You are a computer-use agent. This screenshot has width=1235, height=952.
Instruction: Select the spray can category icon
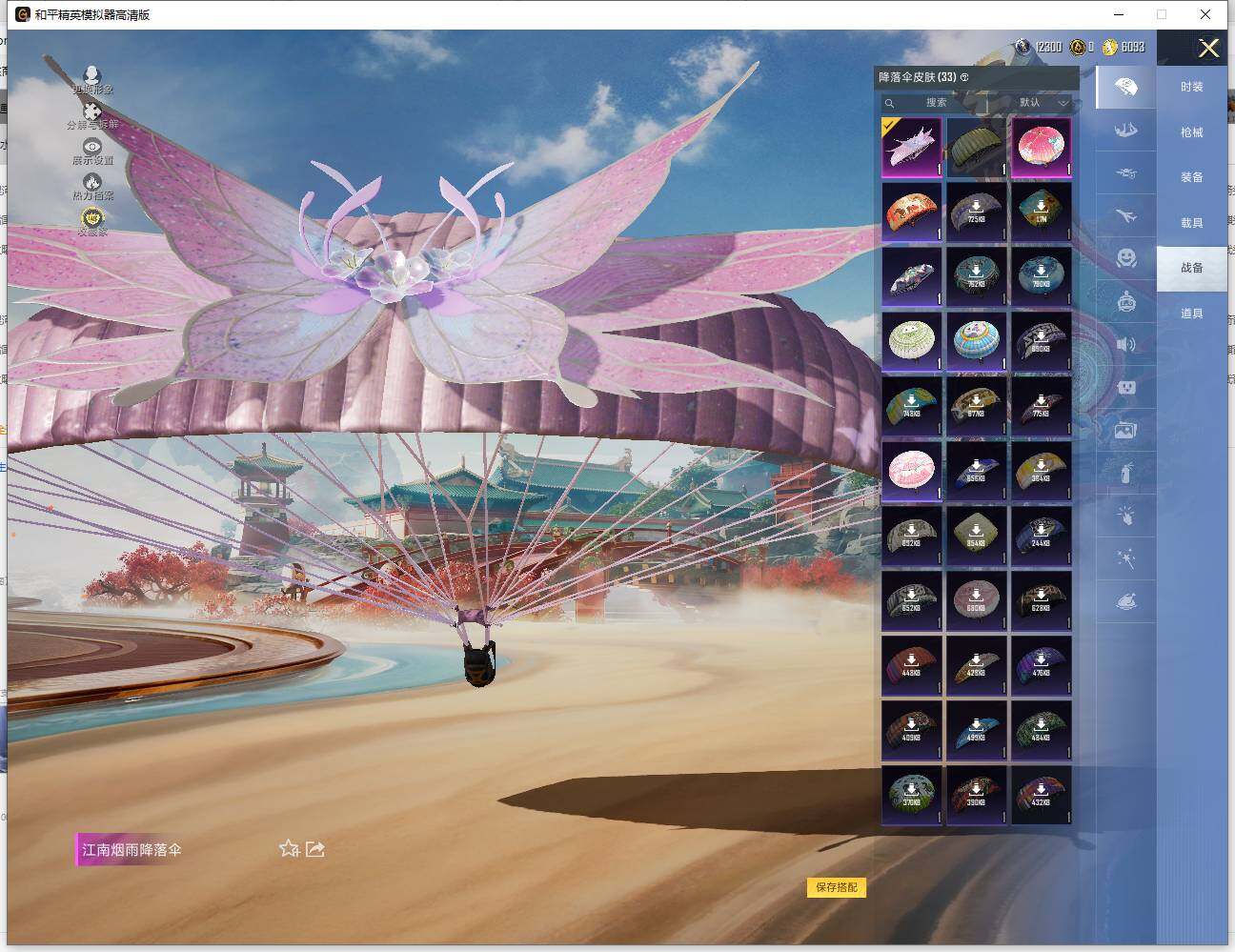point(1125,473)
